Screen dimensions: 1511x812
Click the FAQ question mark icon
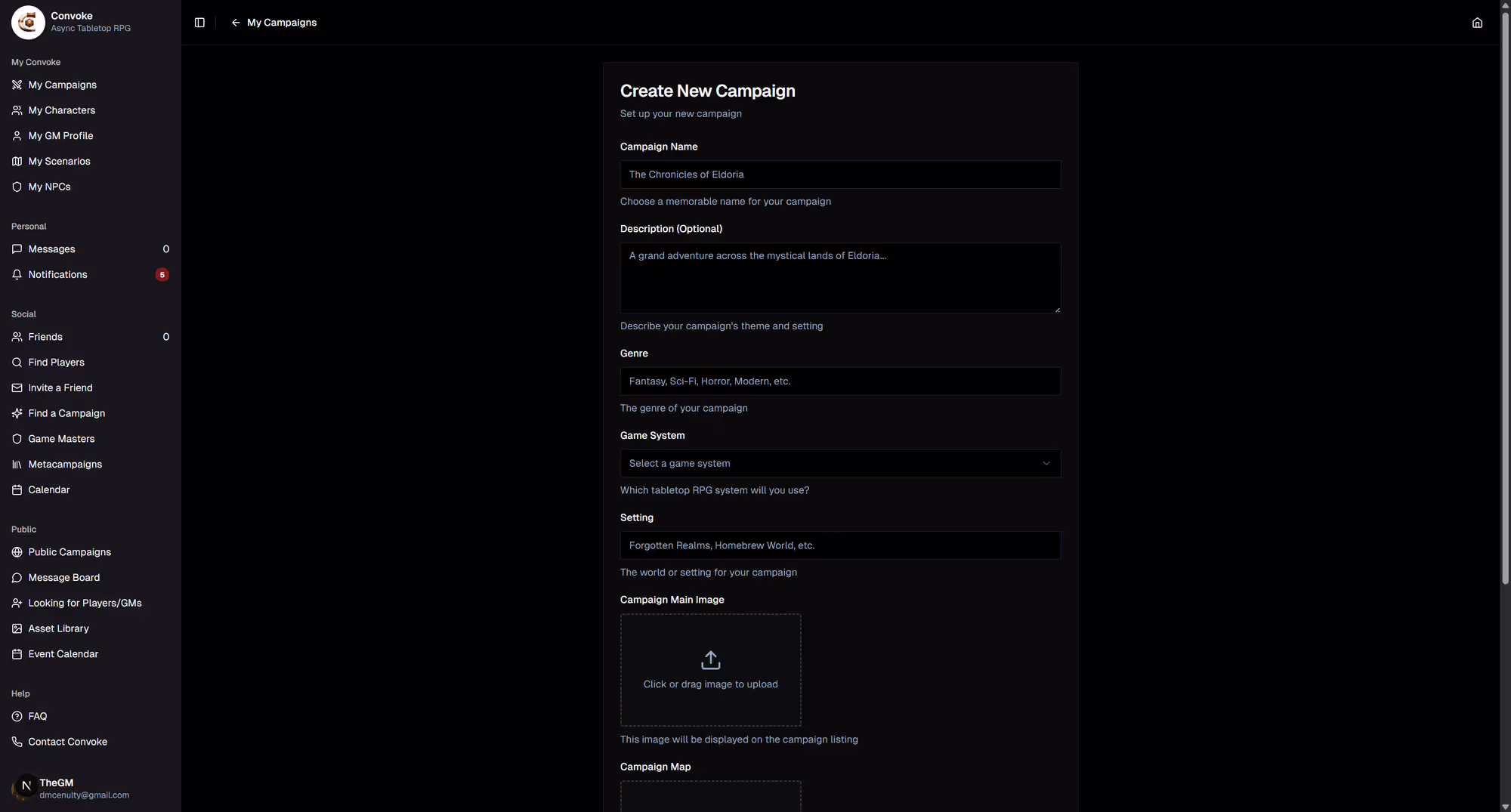[17, 717]
